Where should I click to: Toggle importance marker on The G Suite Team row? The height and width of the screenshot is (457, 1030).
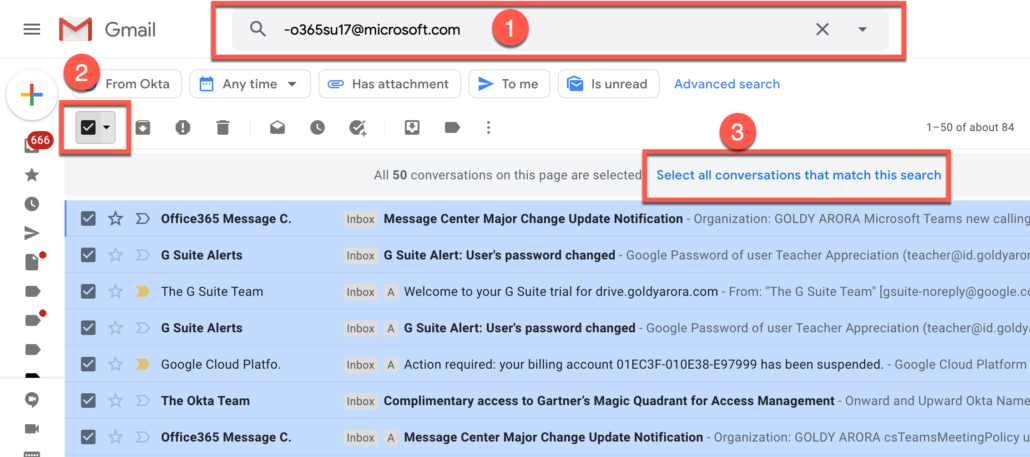point(143,292)
